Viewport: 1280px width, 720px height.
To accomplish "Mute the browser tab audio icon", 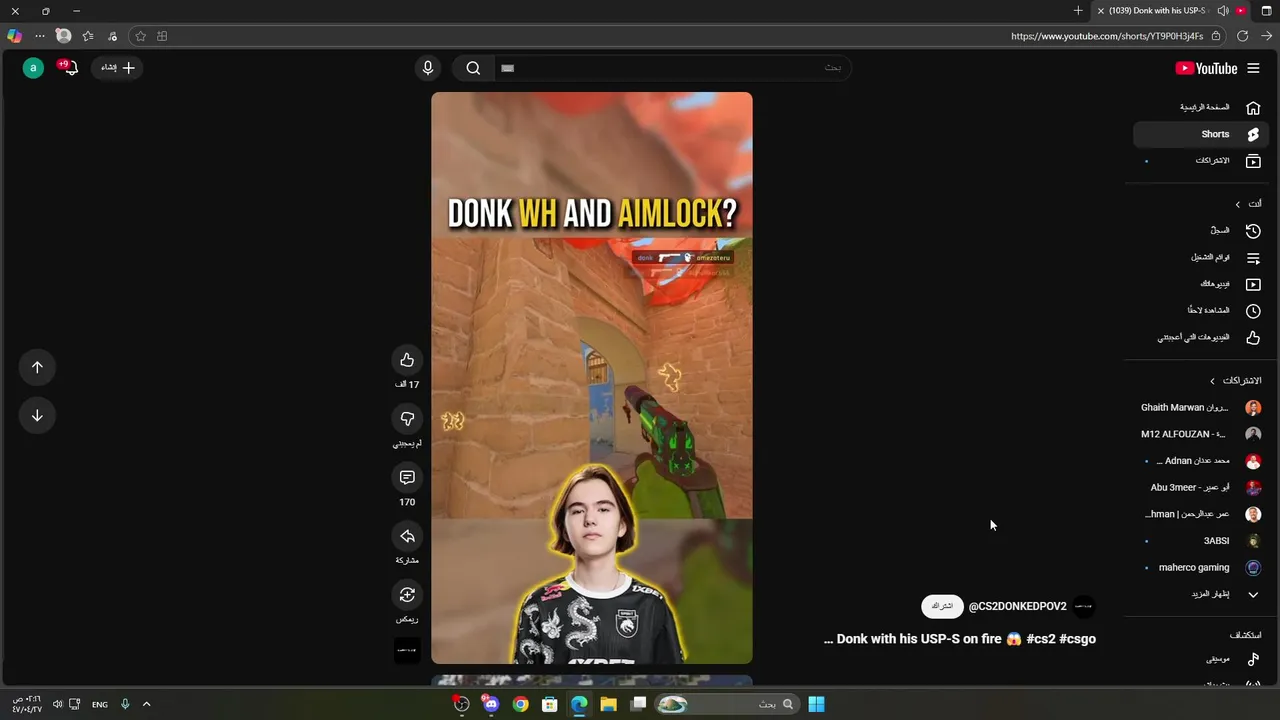I will click(x=1223, y=11).
